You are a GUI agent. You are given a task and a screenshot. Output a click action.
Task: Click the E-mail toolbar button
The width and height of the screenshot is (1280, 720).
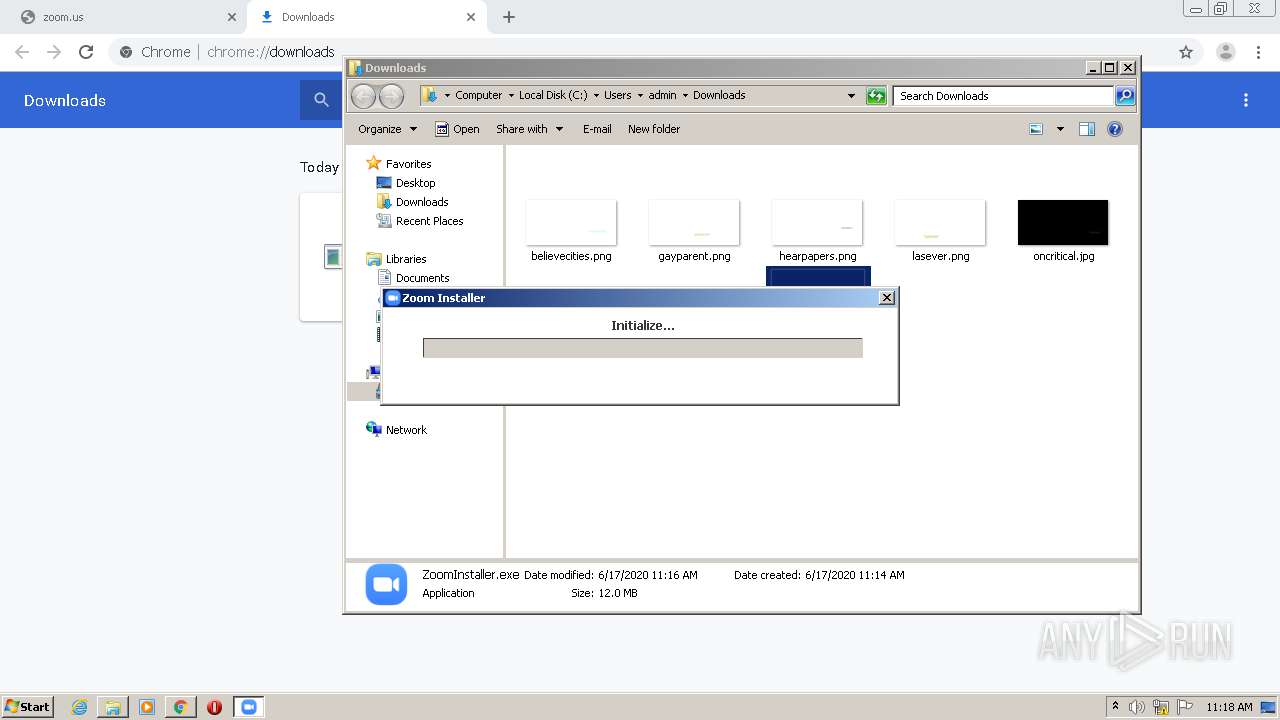point(597,129)
